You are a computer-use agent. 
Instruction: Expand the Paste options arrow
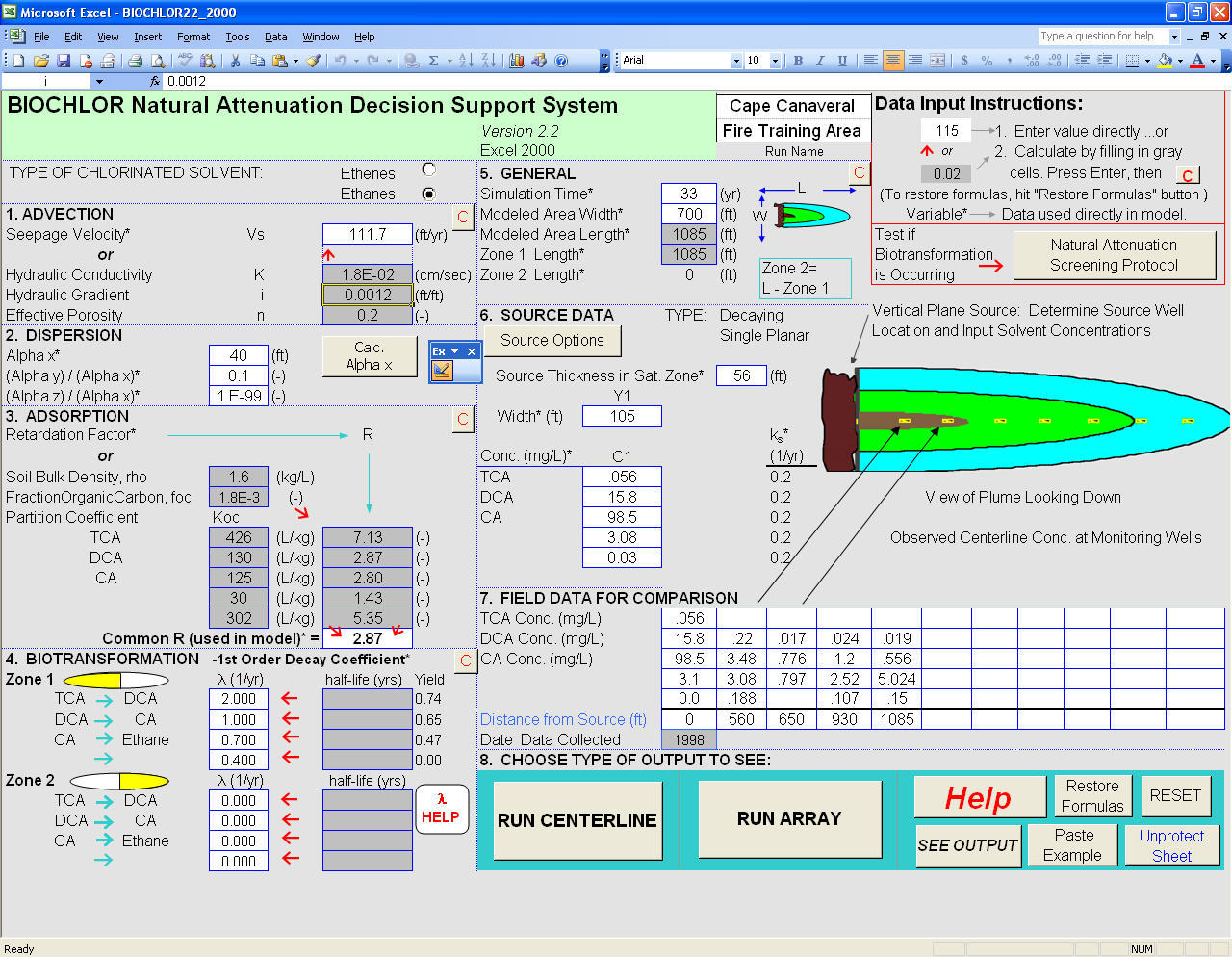295,61
